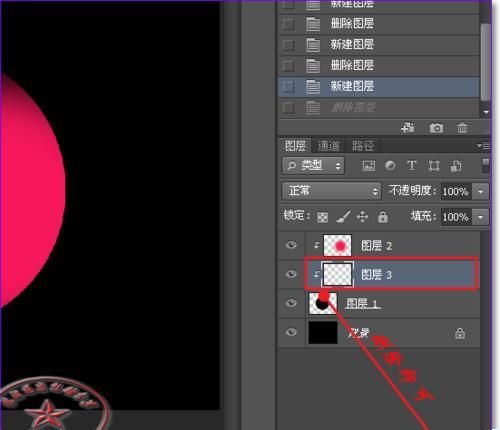Screen dimensions: 500x430
Task: Click the 图层 2 pink circle thumbnail
Action: (x=337, y=245)
